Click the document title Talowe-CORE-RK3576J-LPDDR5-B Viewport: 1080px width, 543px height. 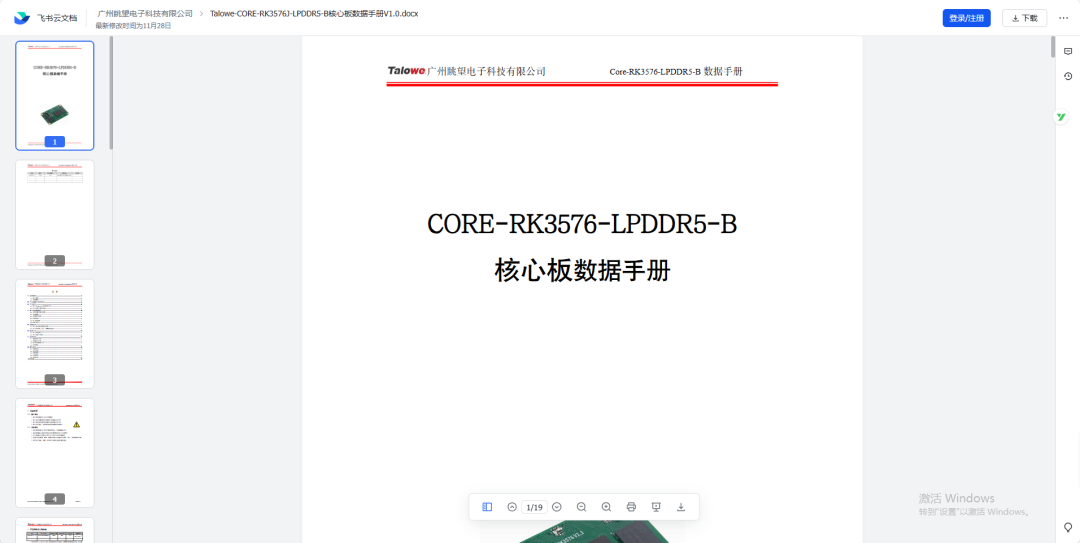(x=314, y=13)
